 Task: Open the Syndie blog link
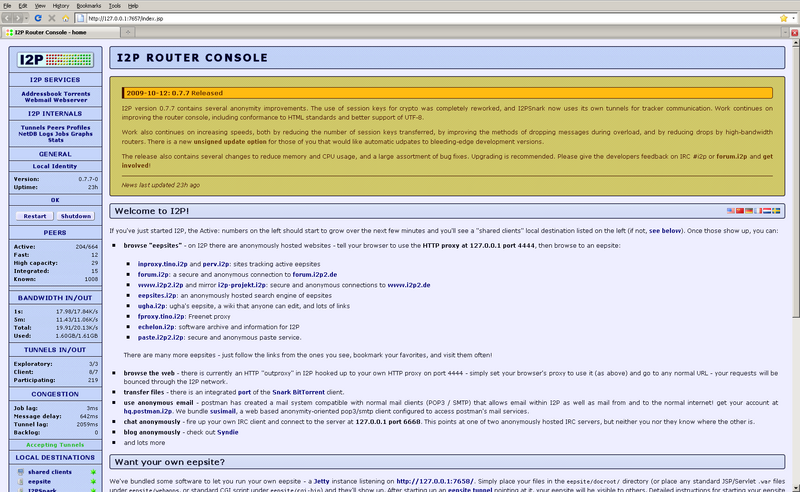[x=228, y=432]
